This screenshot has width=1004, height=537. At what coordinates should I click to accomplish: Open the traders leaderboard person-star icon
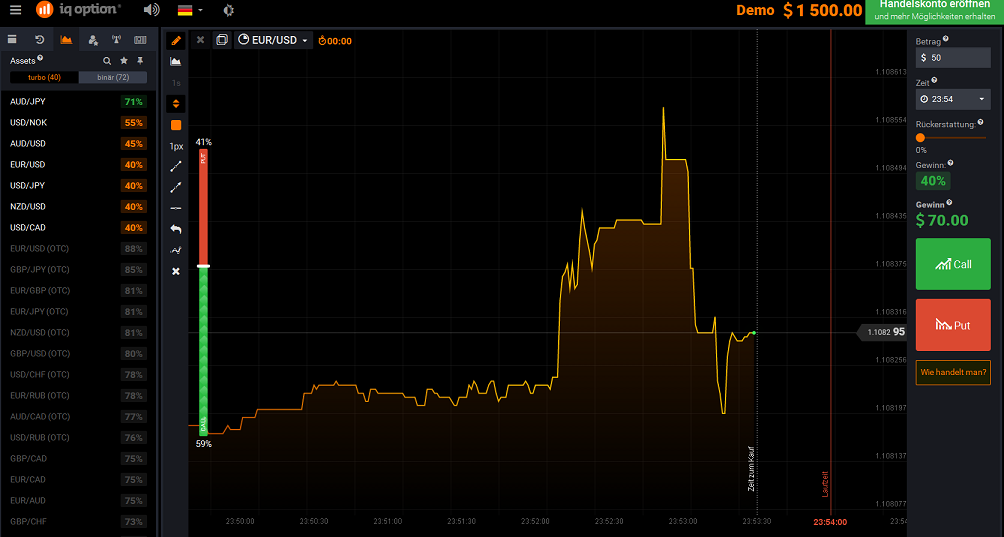(x=93, y=40)
